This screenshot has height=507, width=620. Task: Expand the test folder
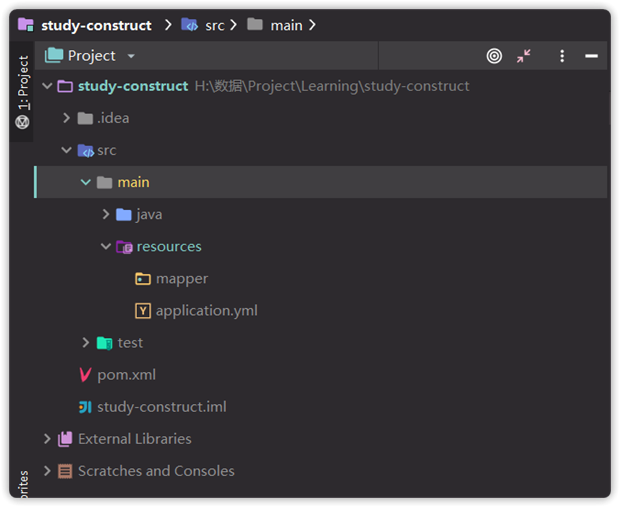(x=86, y=343)
